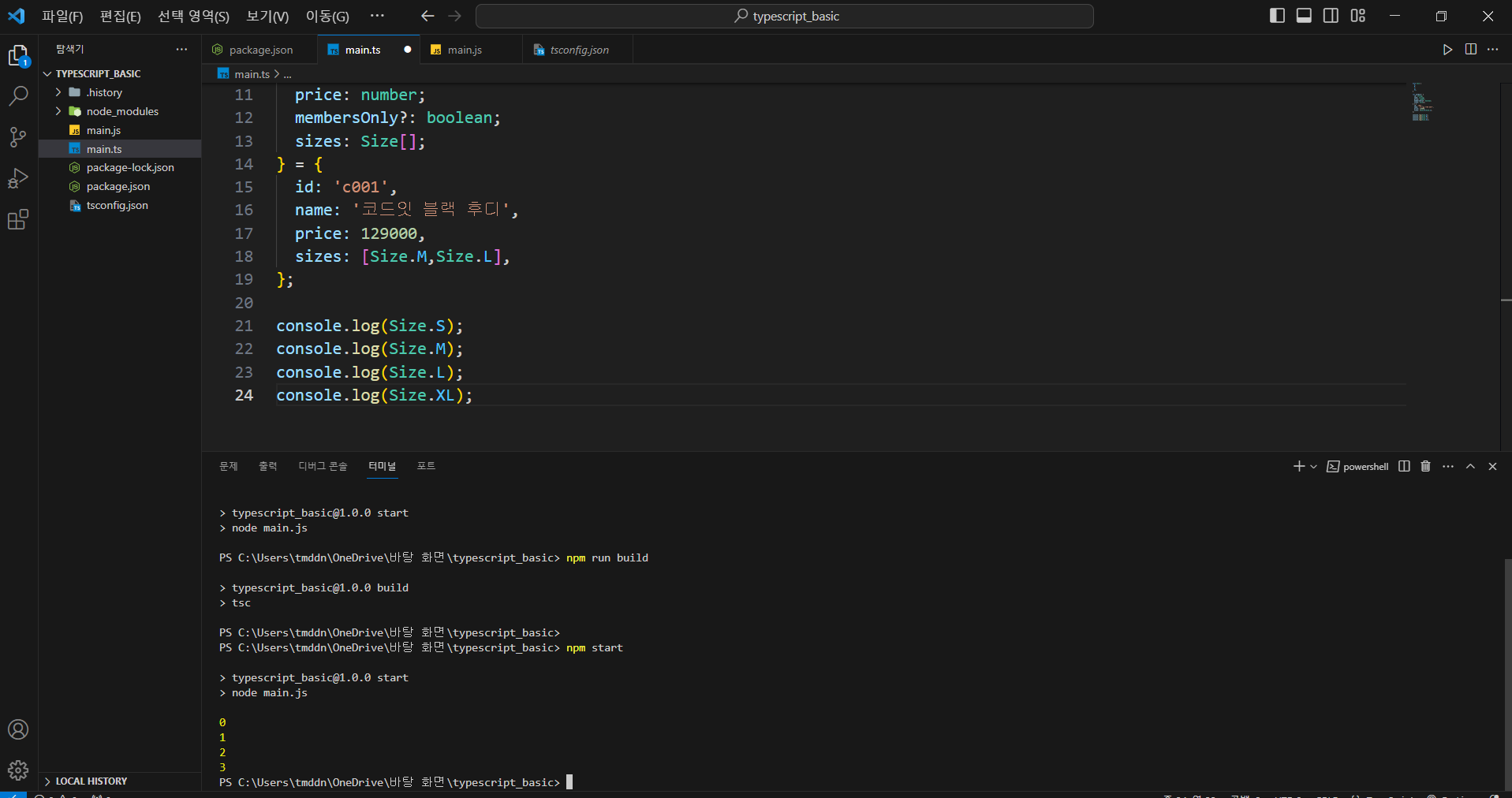The height and width of the screenshot is (798, 1512).
Task: Open Explorer views and more actions ellipsis
Action: pyautogui.click(x=182, y=49)
